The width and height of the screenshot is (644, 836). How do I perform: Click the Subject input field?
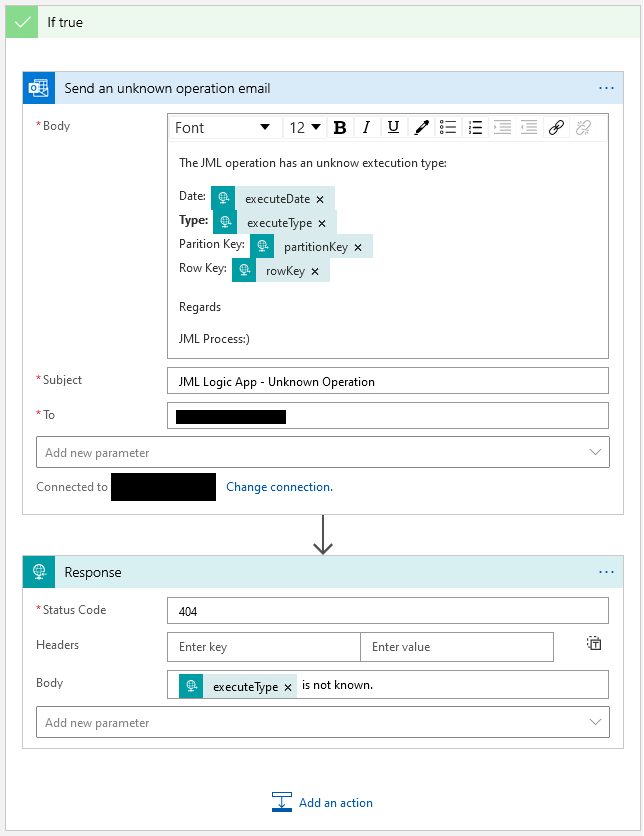(x=387, y=381)
